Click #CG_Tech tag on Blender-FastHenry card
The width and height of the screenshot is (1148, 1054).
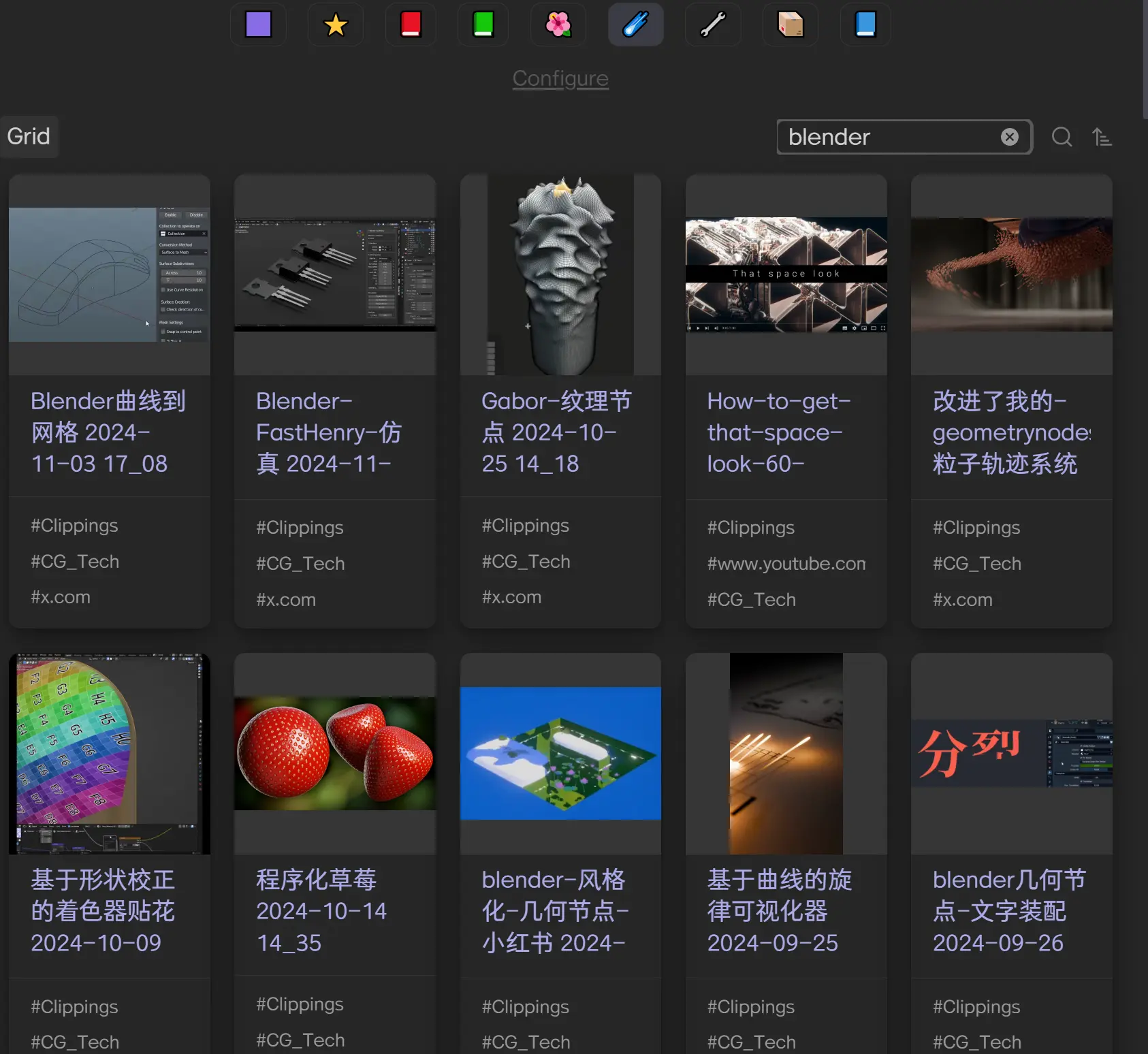click(x=300, y=564)
